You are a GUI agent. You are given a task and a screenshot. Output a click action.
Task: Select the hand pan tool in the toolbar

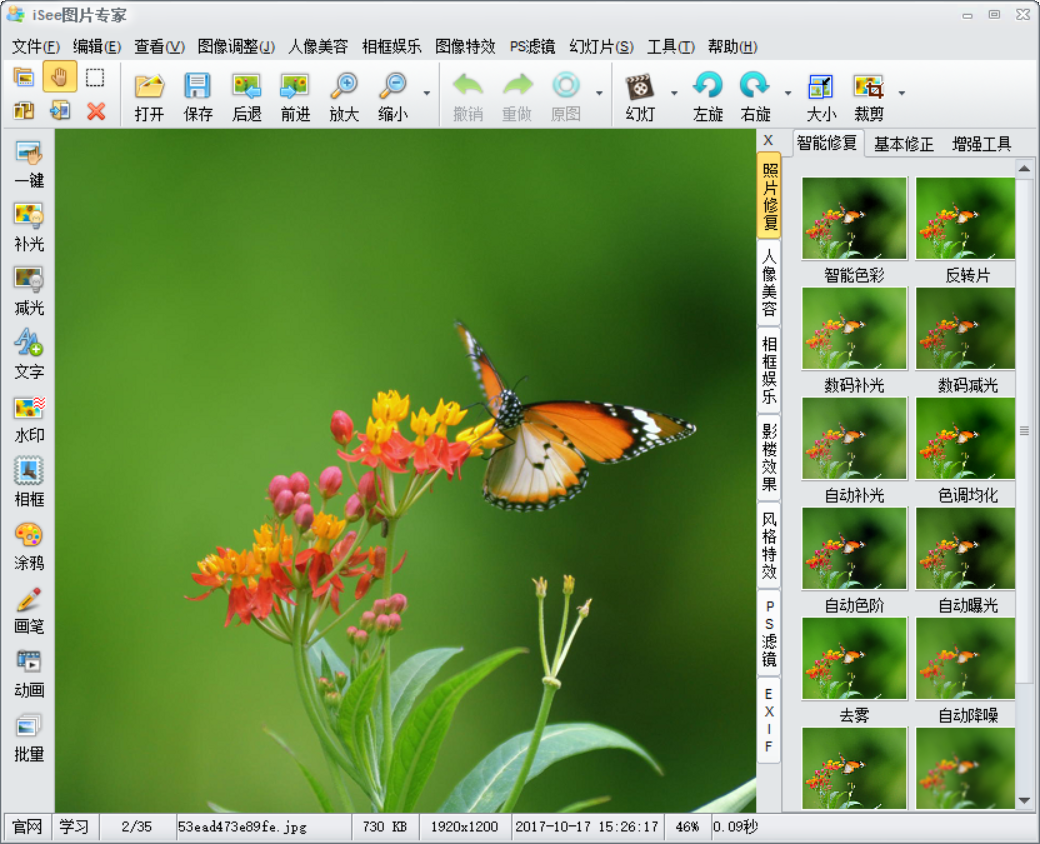[59, 77]
